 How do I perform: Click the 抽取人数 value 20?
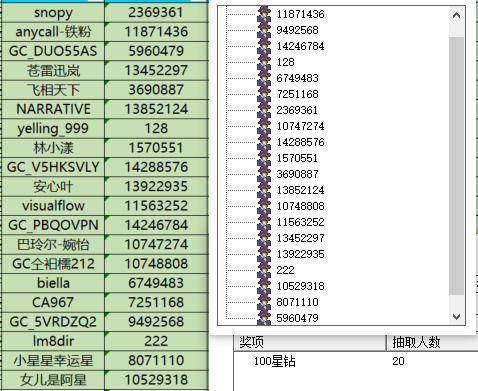(x=398, y=361)
